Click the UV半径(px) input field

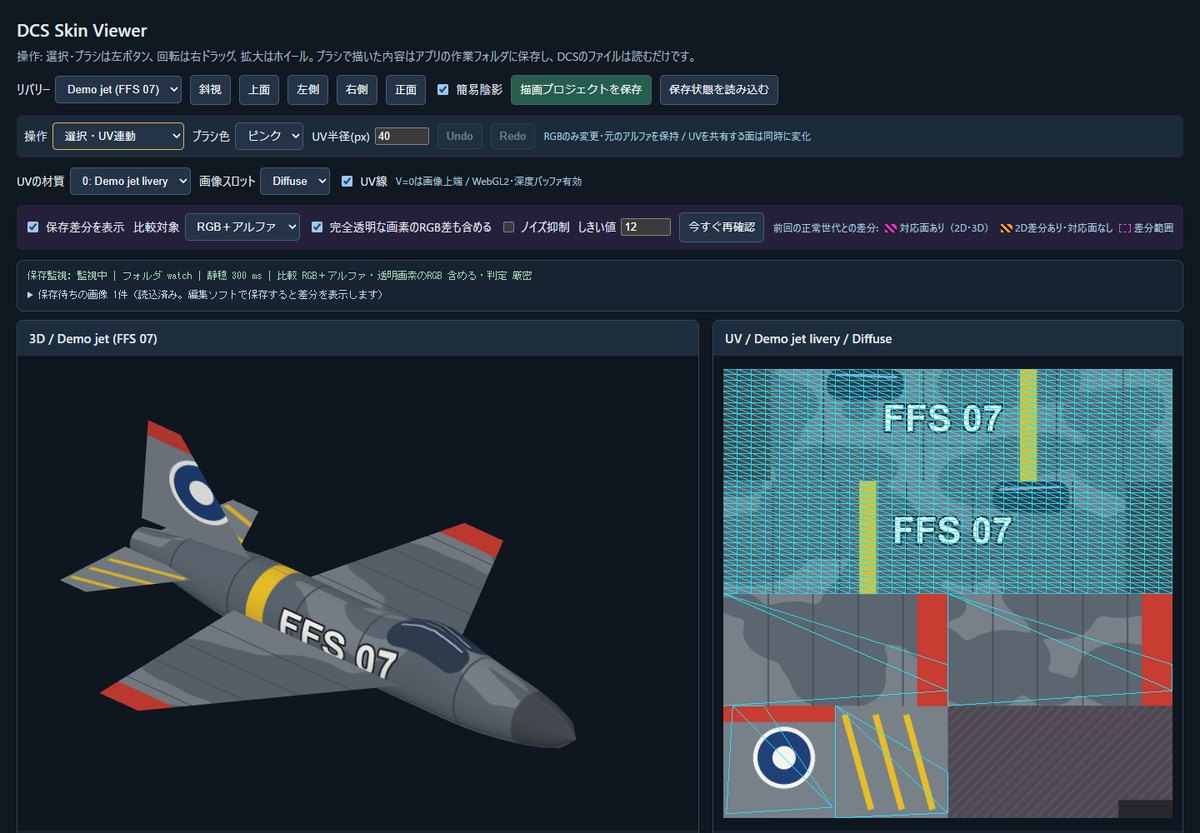click(x=402, y=136)
